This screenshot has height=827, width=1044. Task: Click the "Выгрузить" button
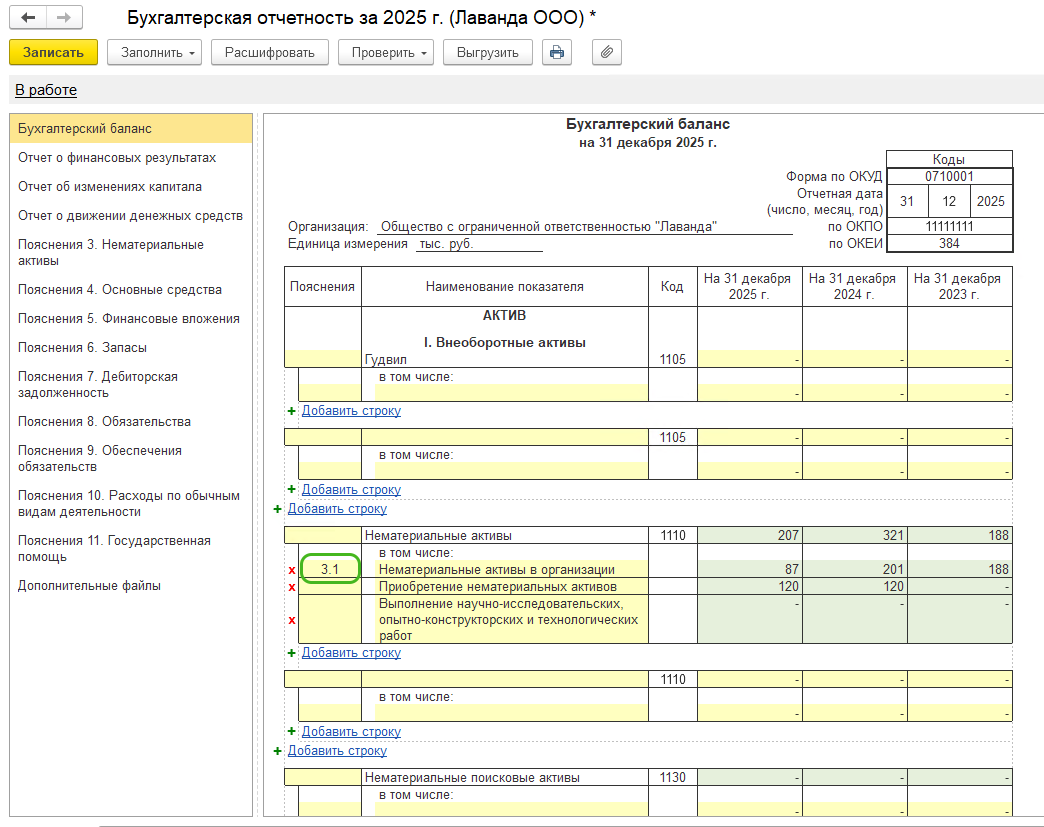[487, 53]
